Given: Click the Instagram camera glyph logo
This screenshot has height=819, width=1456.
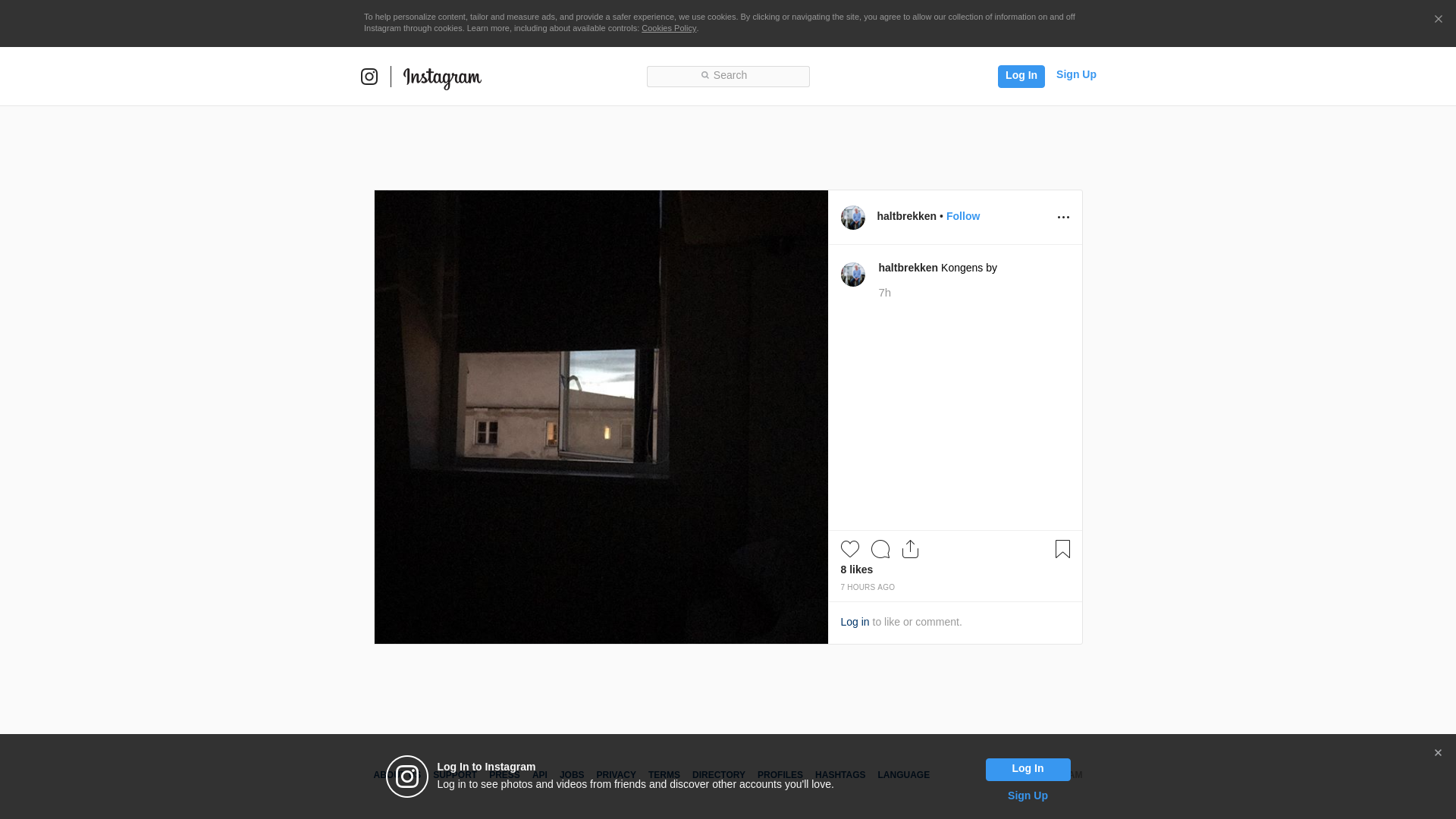Looking at the screenshot, I should (x=369, y=77).
